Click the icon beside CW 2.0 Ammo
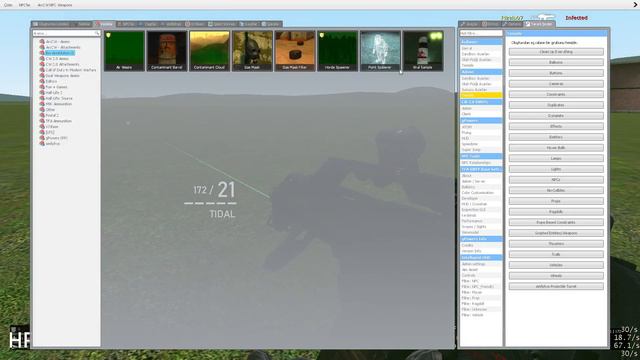The width and height of the screenshot is (640, 360). click(42, 59)
